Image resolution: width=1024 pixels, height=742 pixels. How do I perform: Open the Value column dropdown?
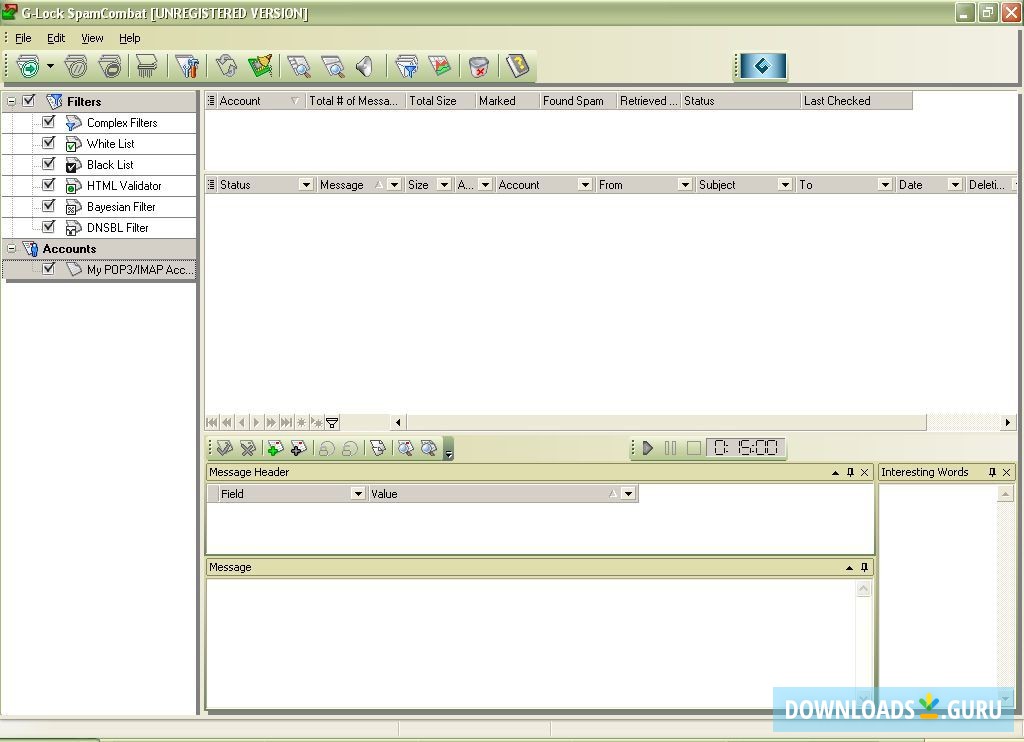628,494
